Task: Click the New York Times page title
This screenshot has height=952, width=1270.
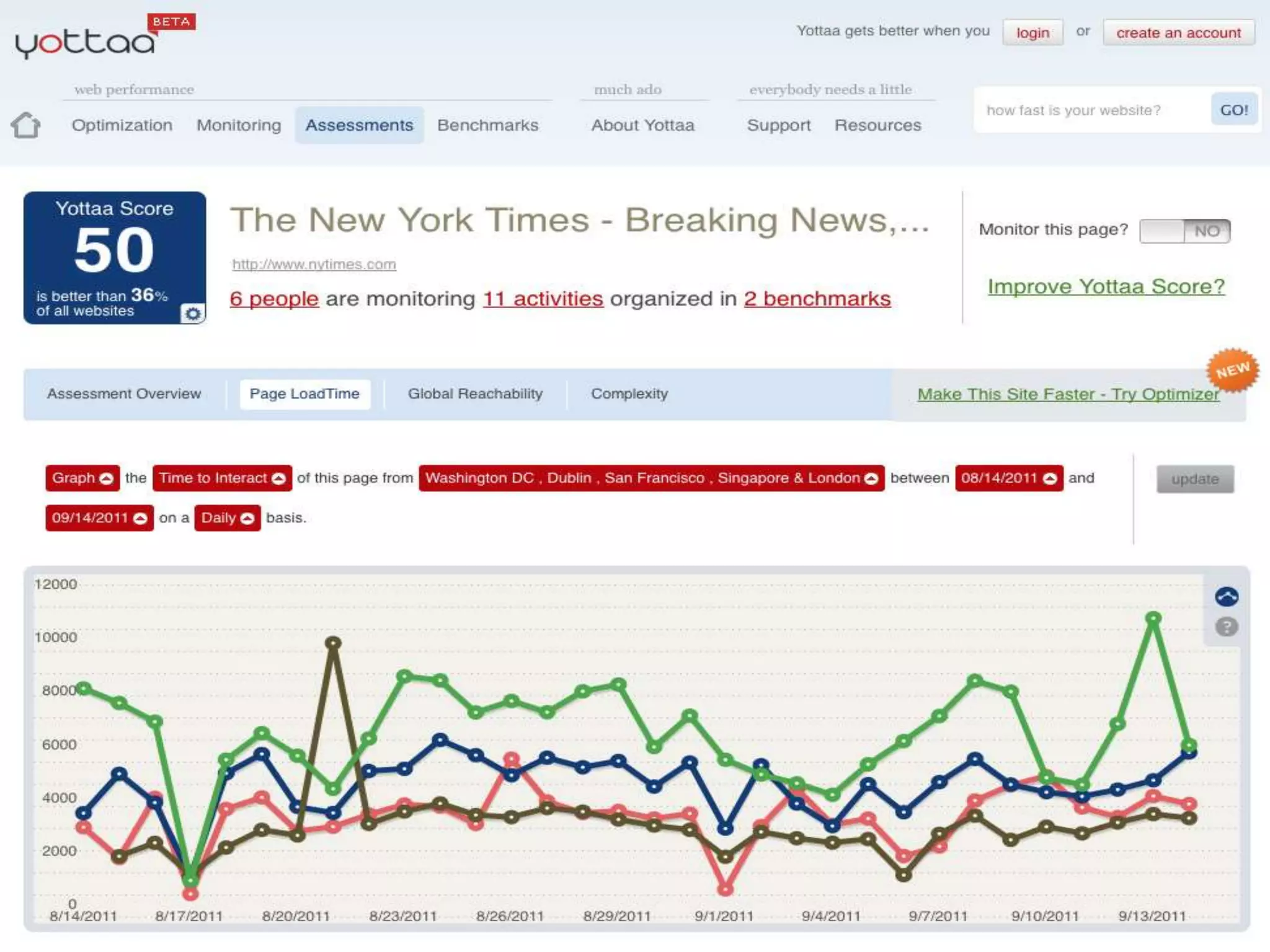Action: (579, 220)
